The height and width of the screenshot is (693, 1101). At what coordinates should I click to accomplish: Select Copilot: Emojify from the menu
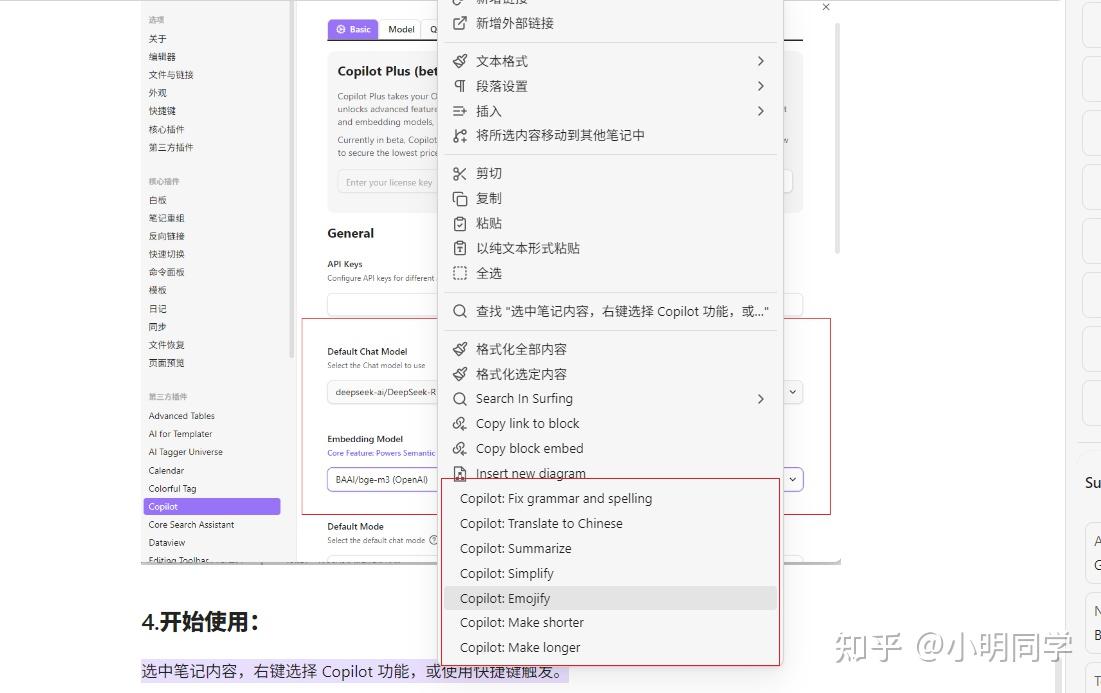pos(506,597)
